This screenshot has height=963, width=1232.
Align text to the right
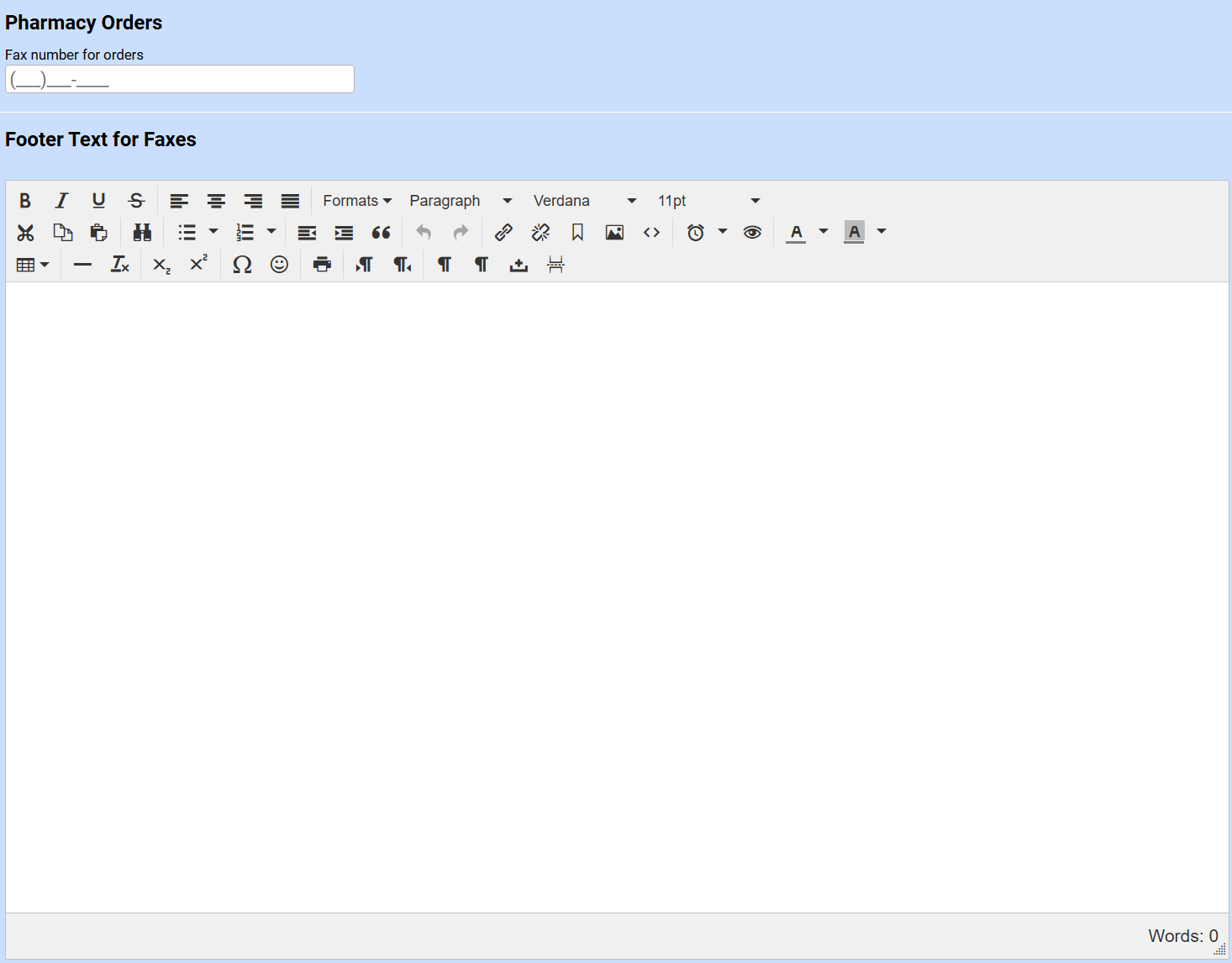pyautogui.click(x=253, y=201)
